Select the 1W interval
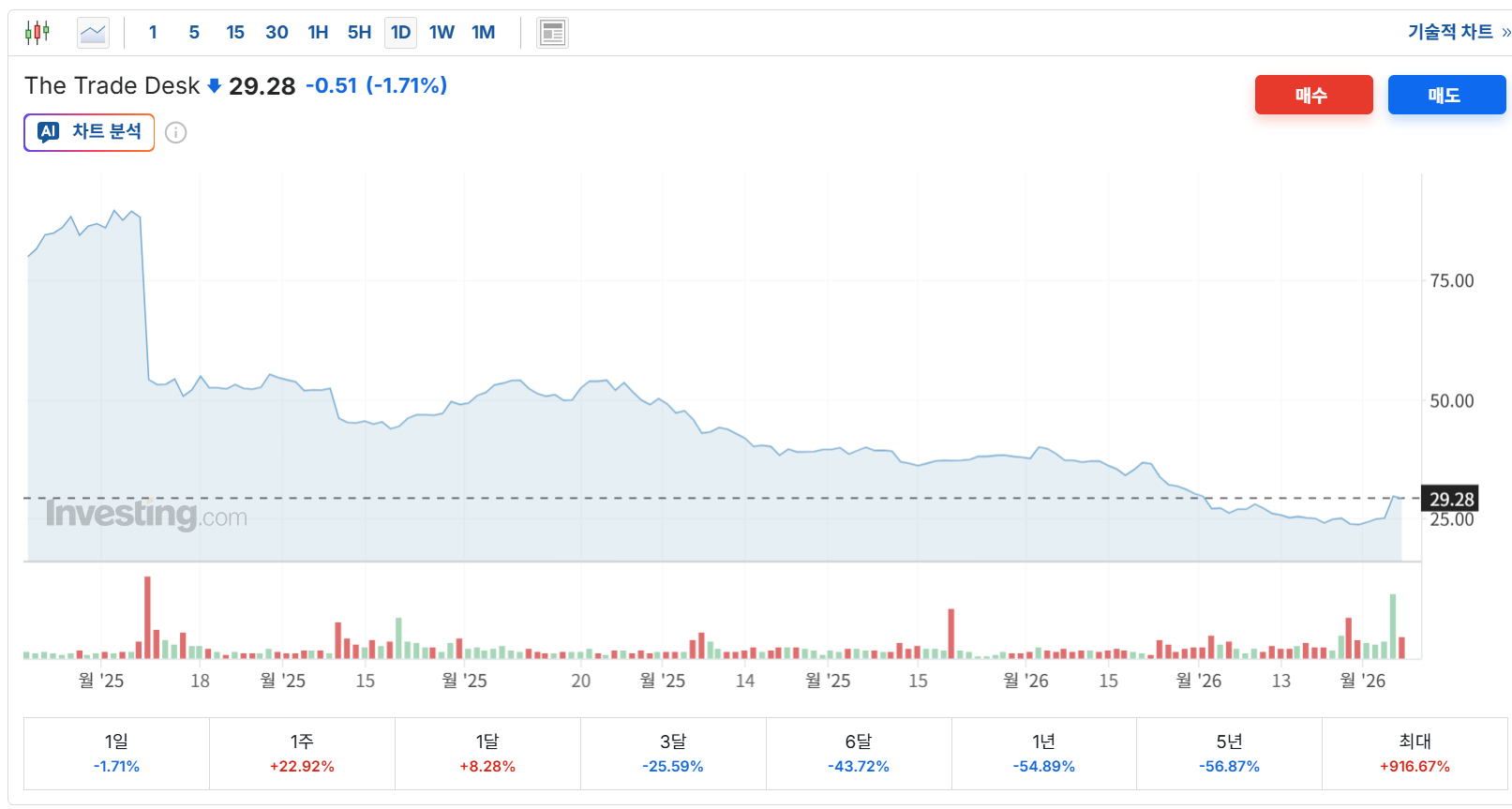Viewport: 1512px width, 809px height. (x=442, y=33)
